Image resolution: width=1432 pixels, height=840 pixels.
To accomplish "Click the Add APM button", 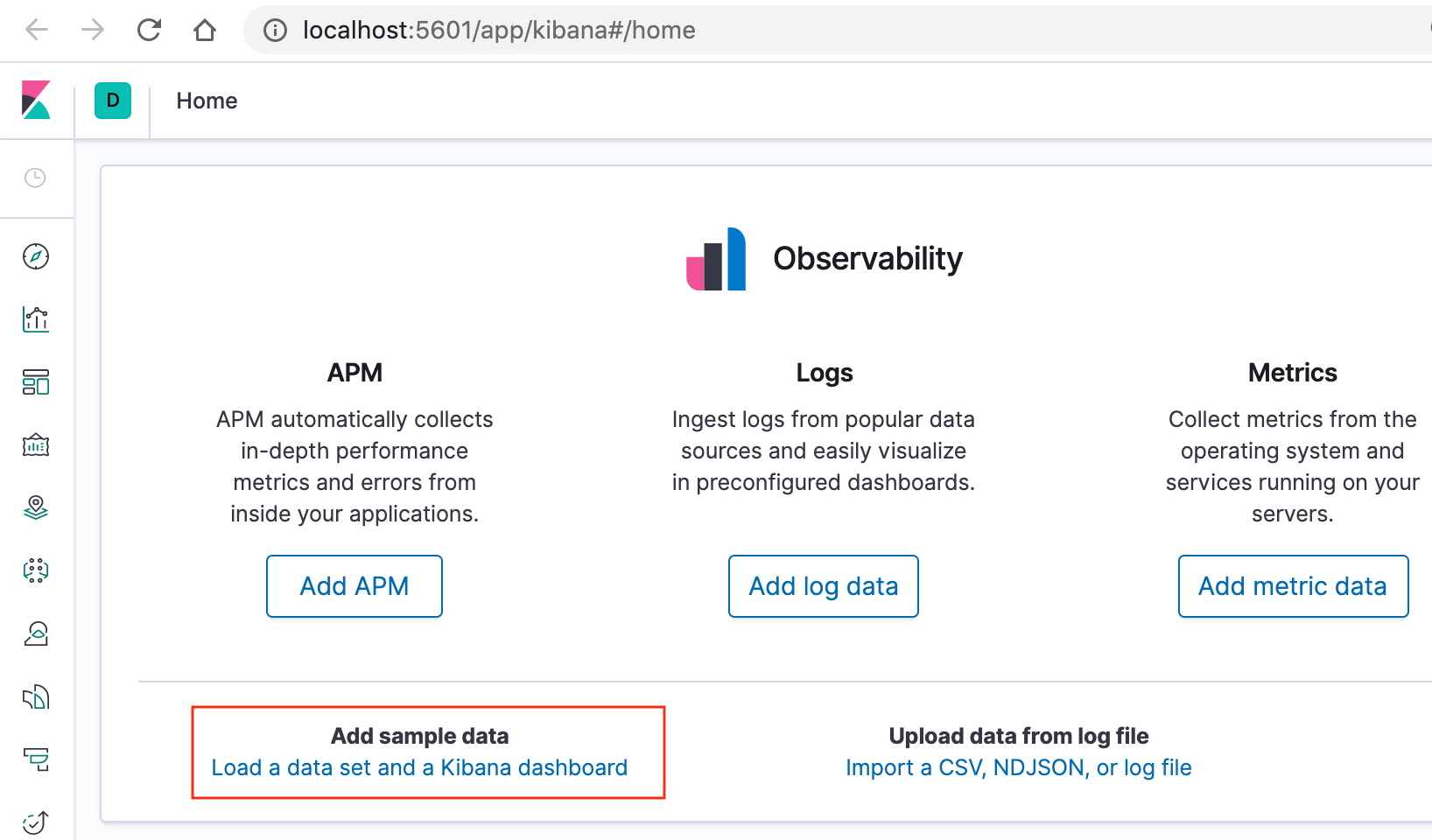I will coord(354,586).
